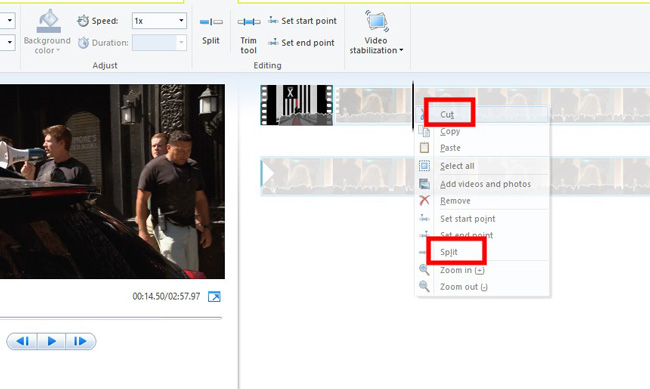Step to the previous frame

(x=22, y=341)
